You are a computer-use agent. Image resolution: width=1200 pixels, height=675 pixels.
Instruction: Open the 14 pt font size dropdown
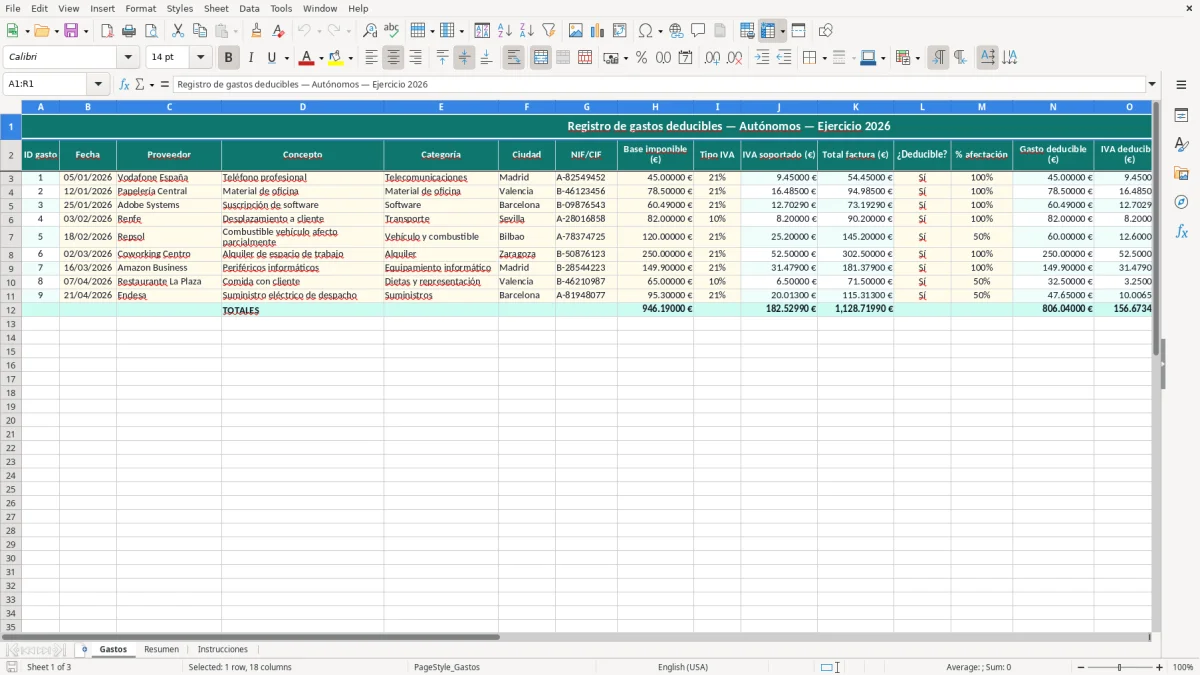(200, 58)
